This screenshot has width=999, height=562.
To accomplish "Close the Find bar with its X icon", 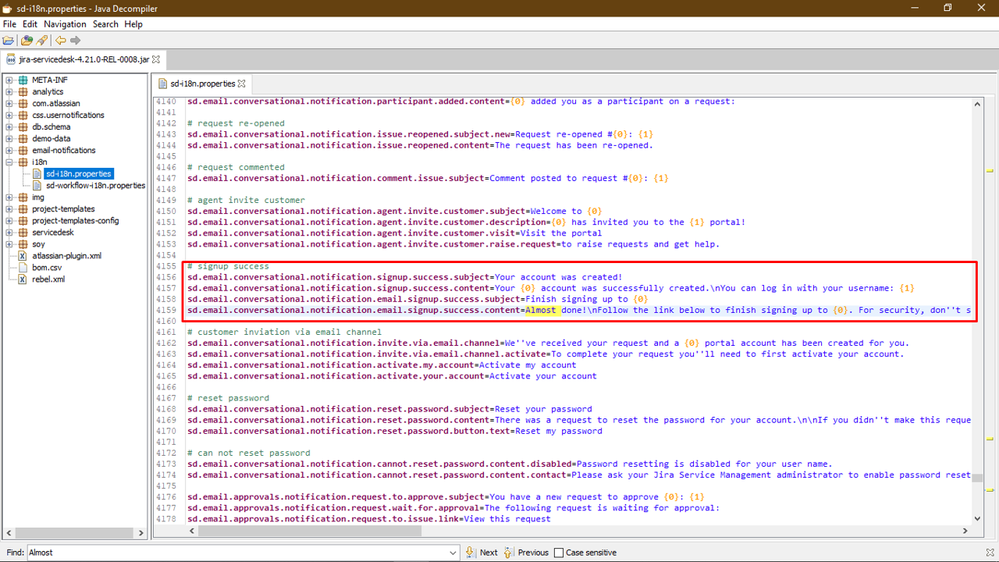I will [989, 552].
